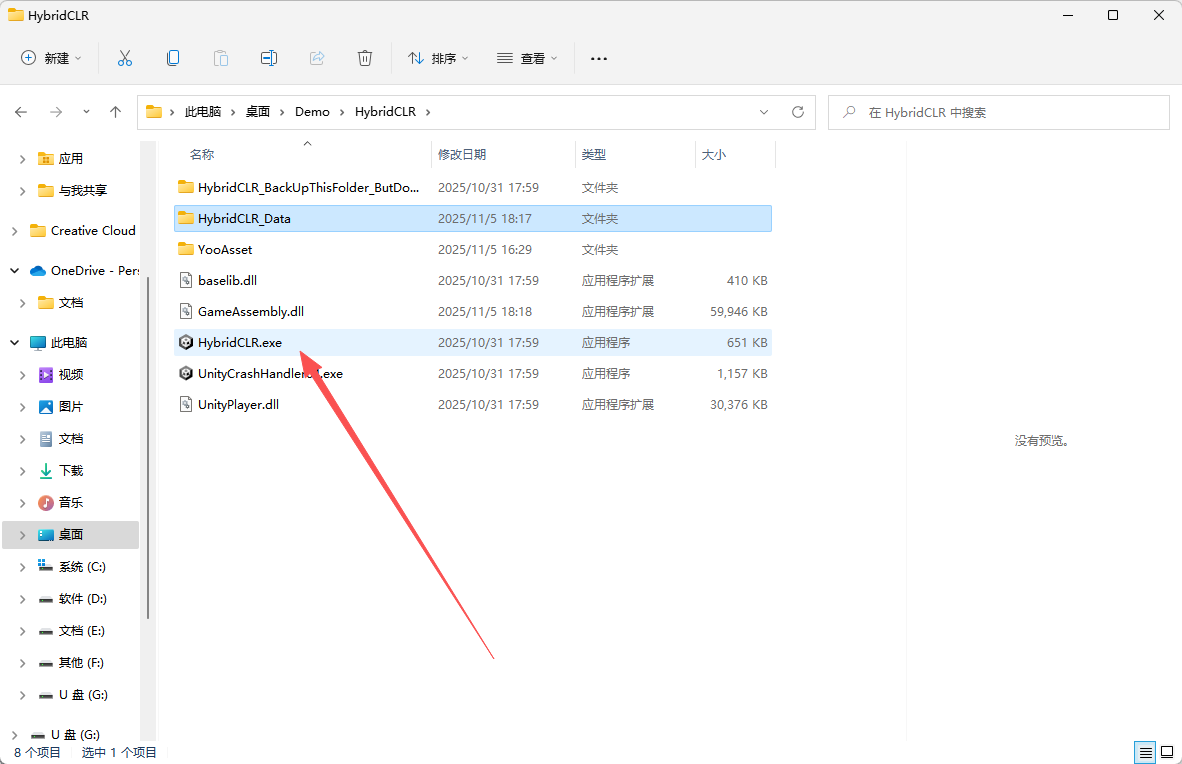Viewport: 1182px width, 764px height.
Task: Select the HybridCLR_Data folder row
Action: click(x=473, y=219)
